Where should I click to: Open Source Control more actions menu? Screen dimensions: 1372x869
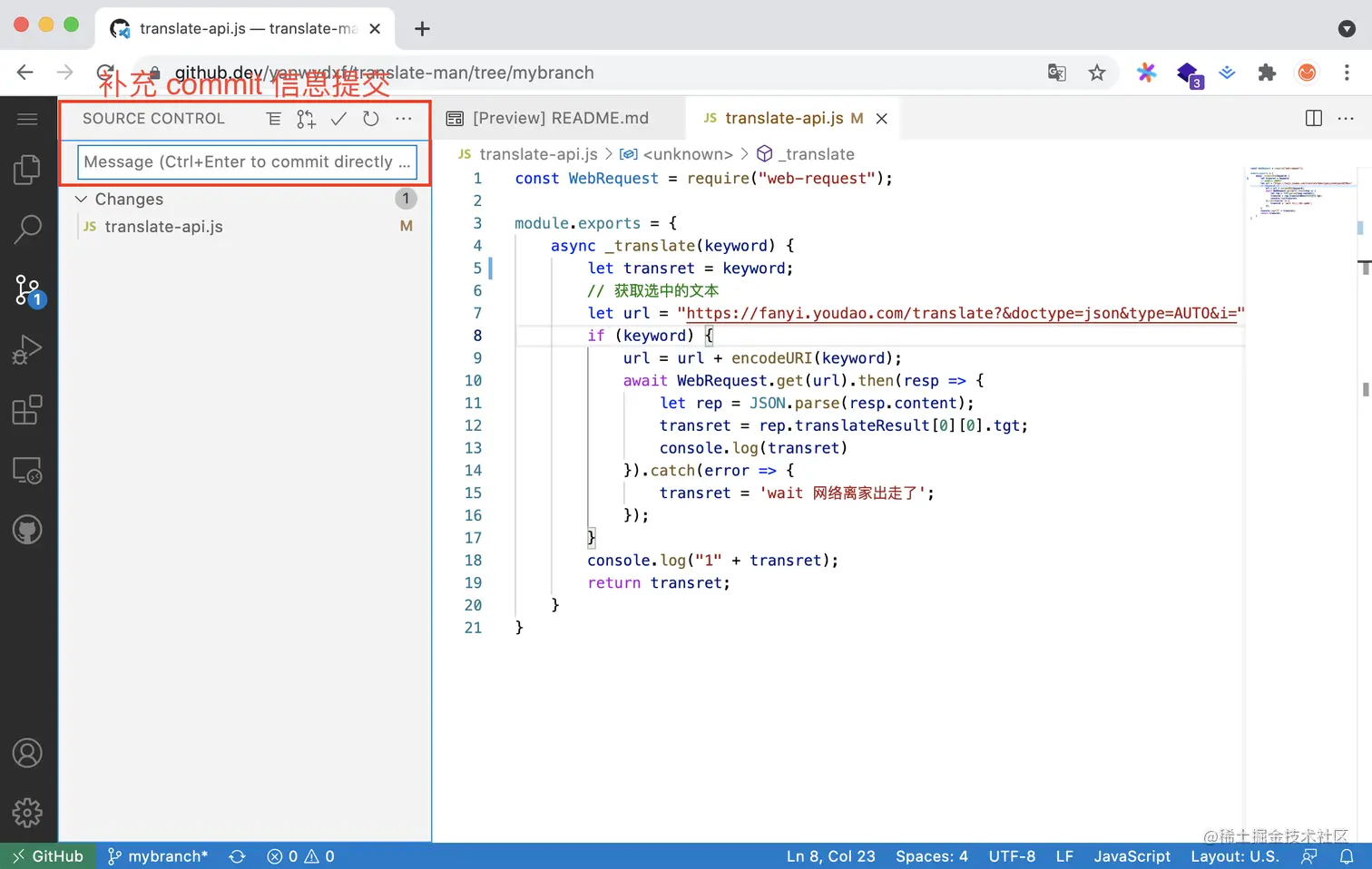(x=404, y=119)
